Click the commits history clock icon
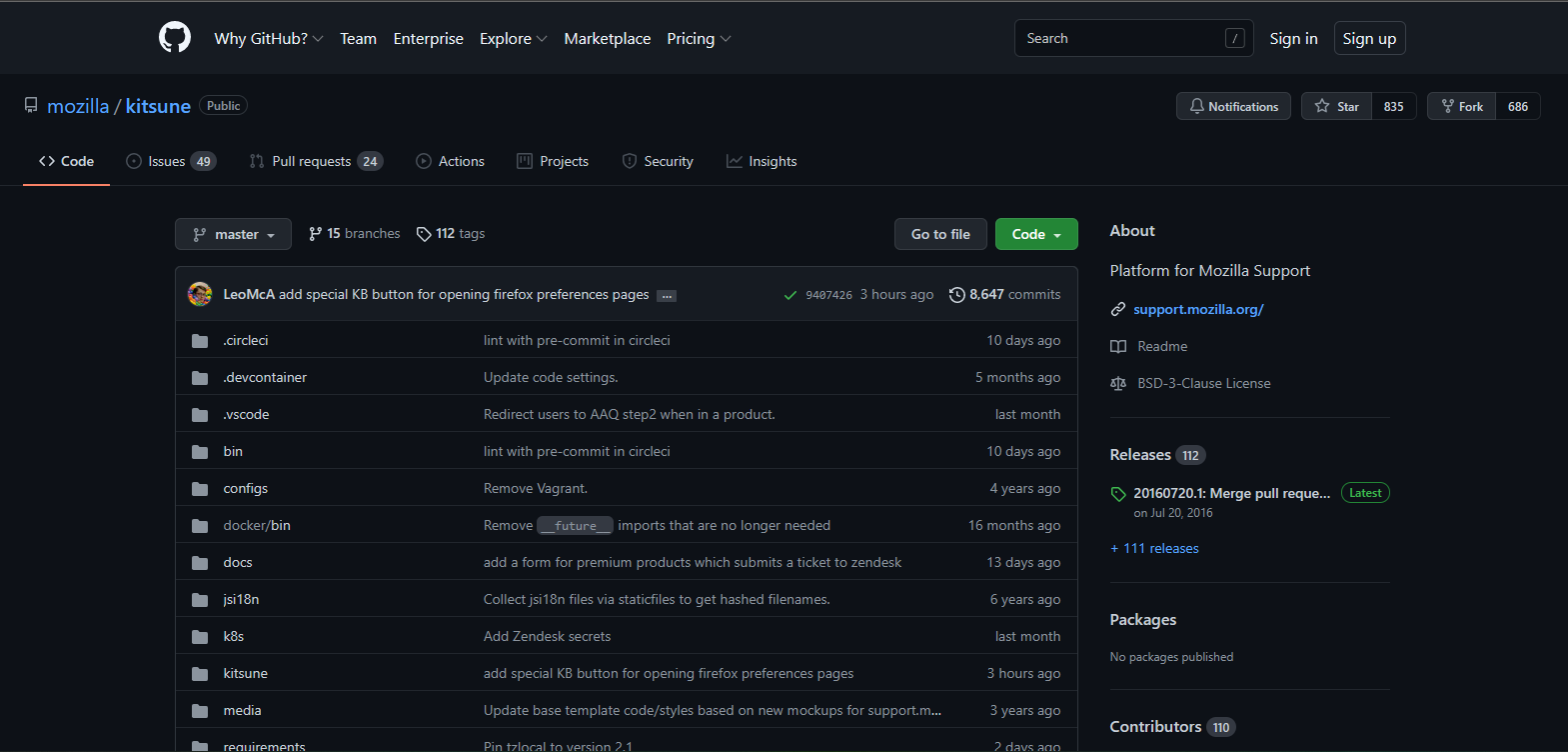The height and width of the screenshot is (752, 1568). point(957,295)
